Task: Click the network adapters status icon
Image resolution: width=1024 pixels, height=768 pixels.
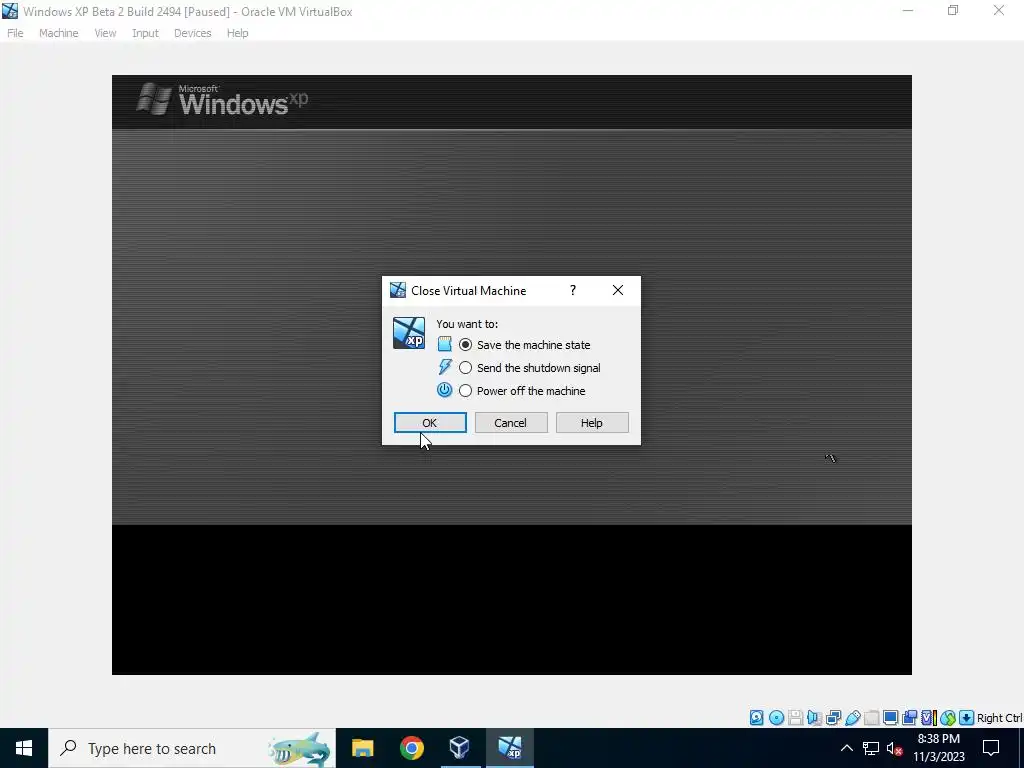Action: pyautogui.click(x=833, y=718)
